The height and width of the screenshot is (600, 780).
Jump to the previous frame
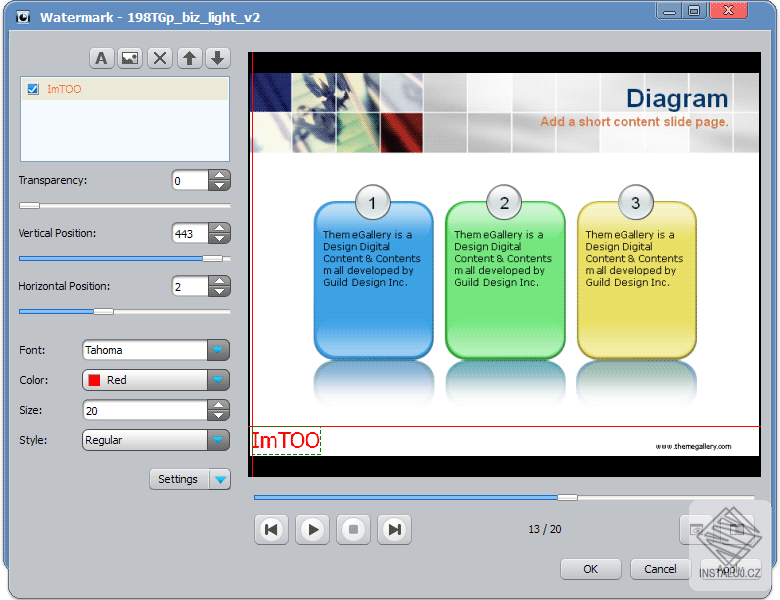click(271, 529)
